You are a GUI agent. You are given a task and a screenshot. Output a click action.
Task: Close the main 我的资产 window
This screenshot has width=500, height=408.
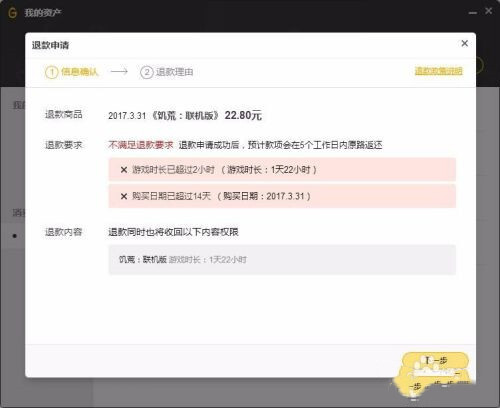[489, 11]
